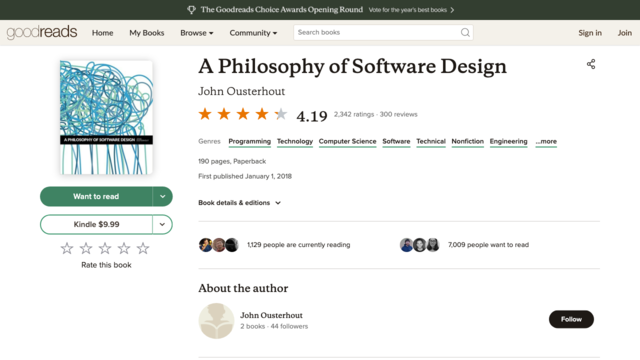640x360 pixels.
Task: Click the search magnifier icon
Action: (x=465, y=32)
